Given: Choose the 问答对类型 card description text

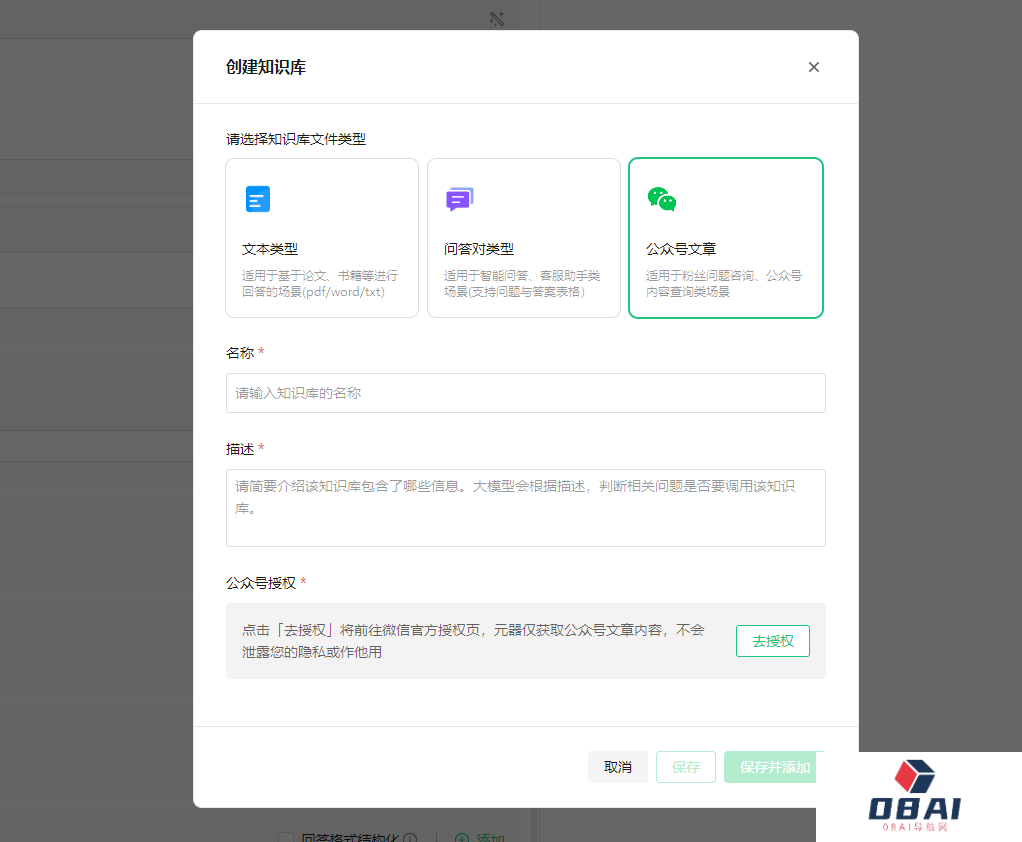Looking at the screenshot, I should coord(522,284).
